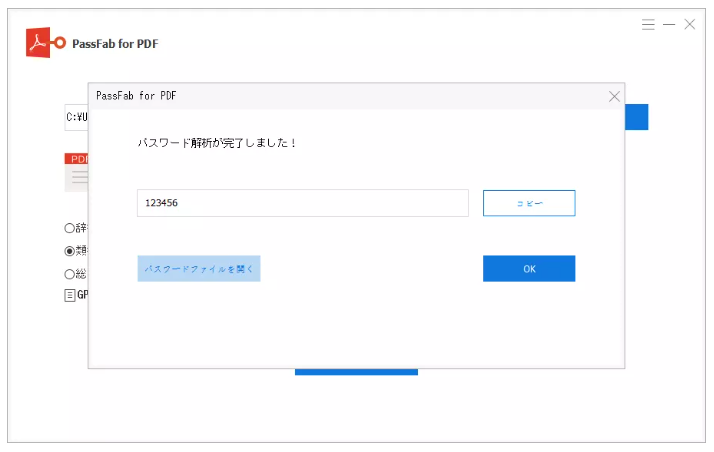This screenshot has width=714, height=452.
Task: Click the file path field starting C:¥U
Action: (x=77, y=117)
